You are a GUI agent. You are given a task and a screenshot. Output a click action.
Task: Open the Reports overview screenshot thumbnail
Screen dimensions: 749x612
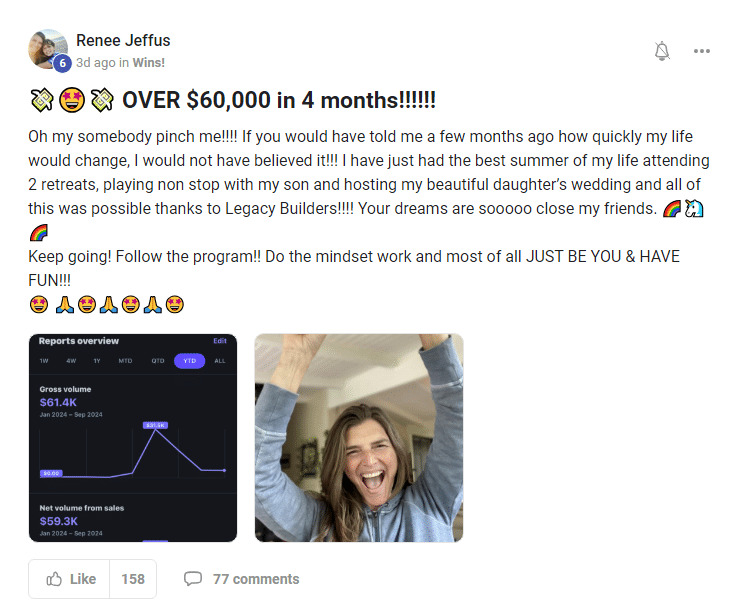[133, 438]
